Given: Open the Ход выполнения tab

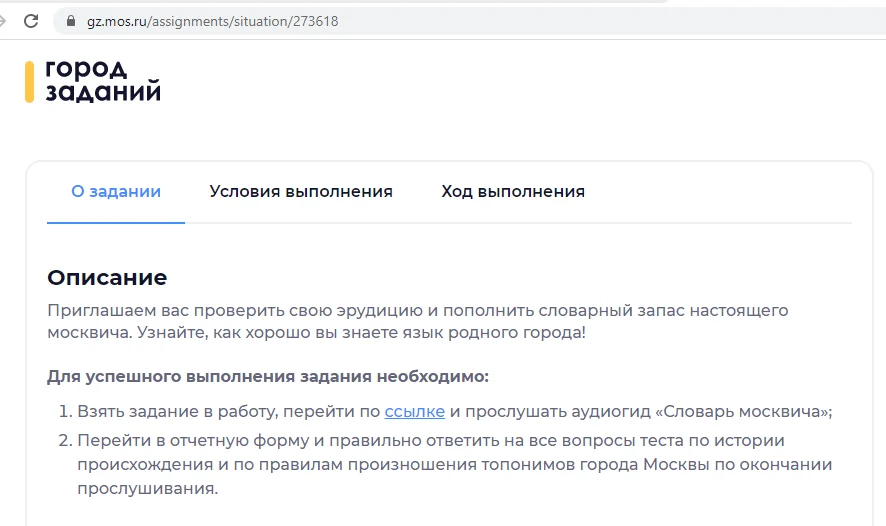Looking at the screenshot, I should tap(513, 192).
